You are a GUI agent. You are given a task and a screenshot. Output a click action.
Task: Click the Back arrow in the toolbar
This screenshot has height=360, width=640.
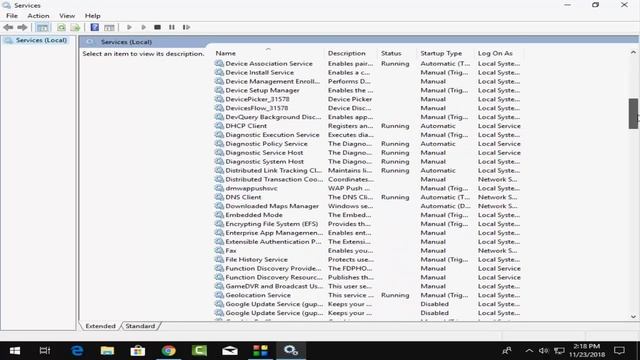tap(8, 27)
